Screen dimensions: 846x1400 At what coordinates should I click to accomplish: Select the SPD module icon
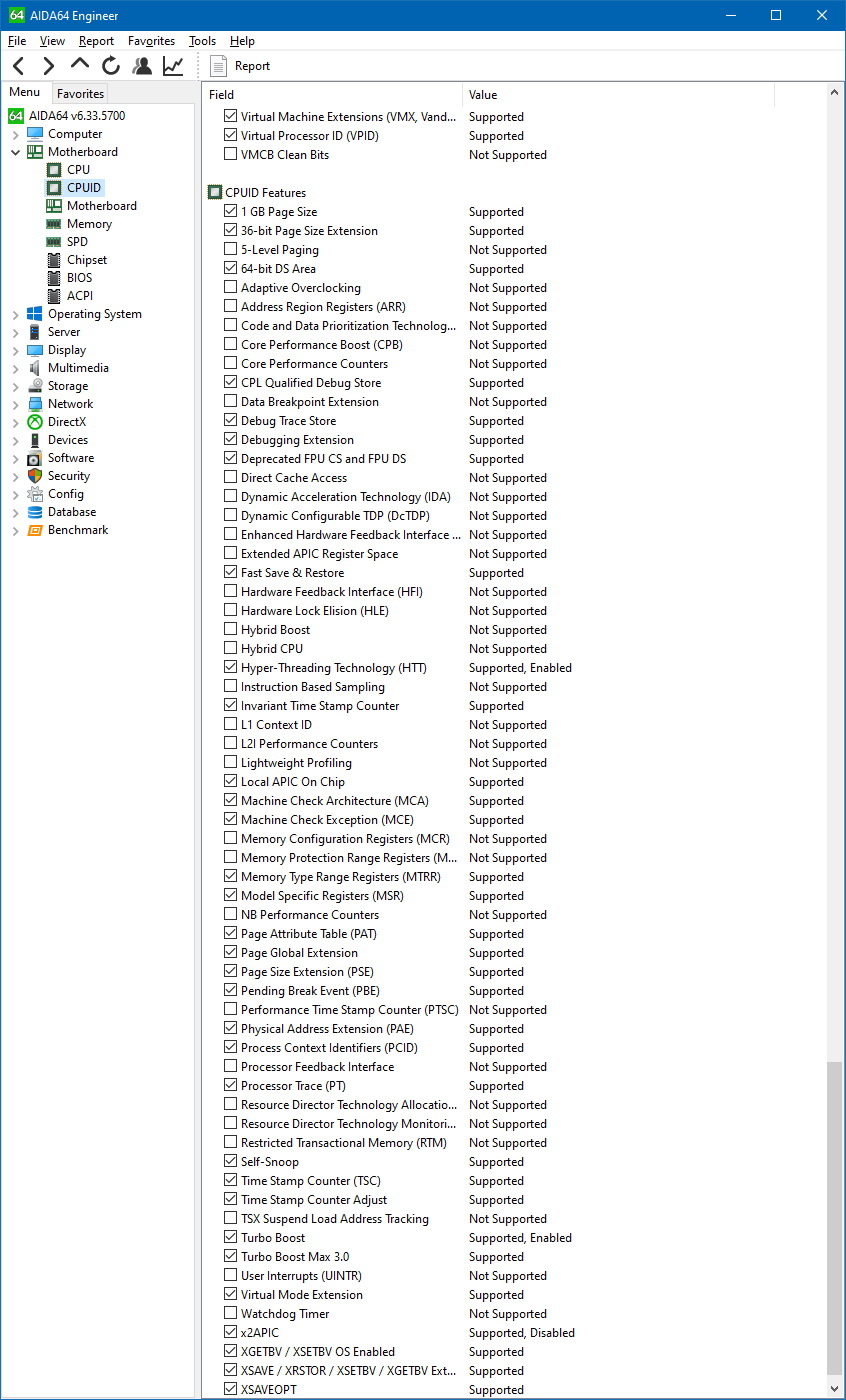coord(54,242)
